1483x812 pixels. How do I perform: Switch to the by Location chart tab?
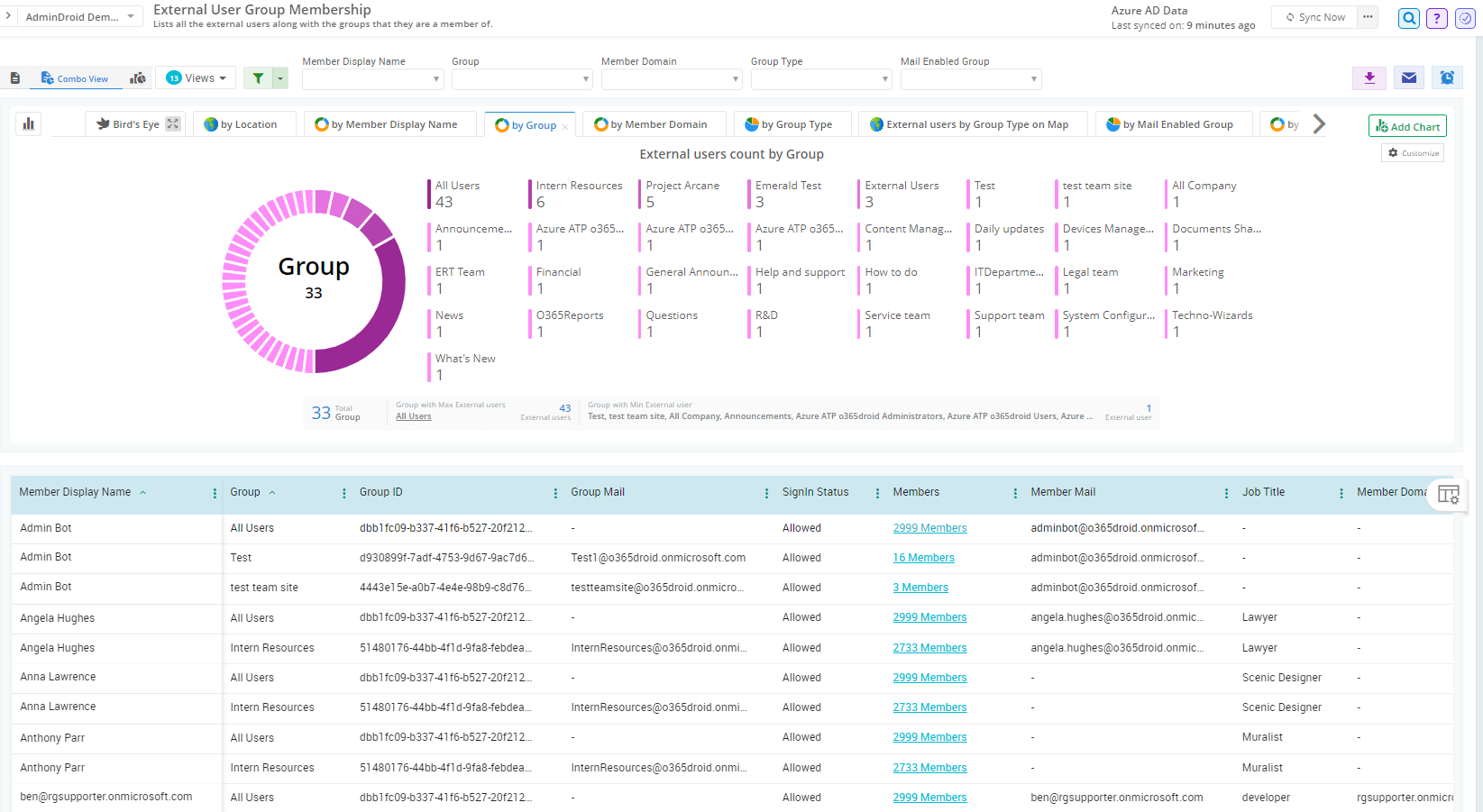241,124
